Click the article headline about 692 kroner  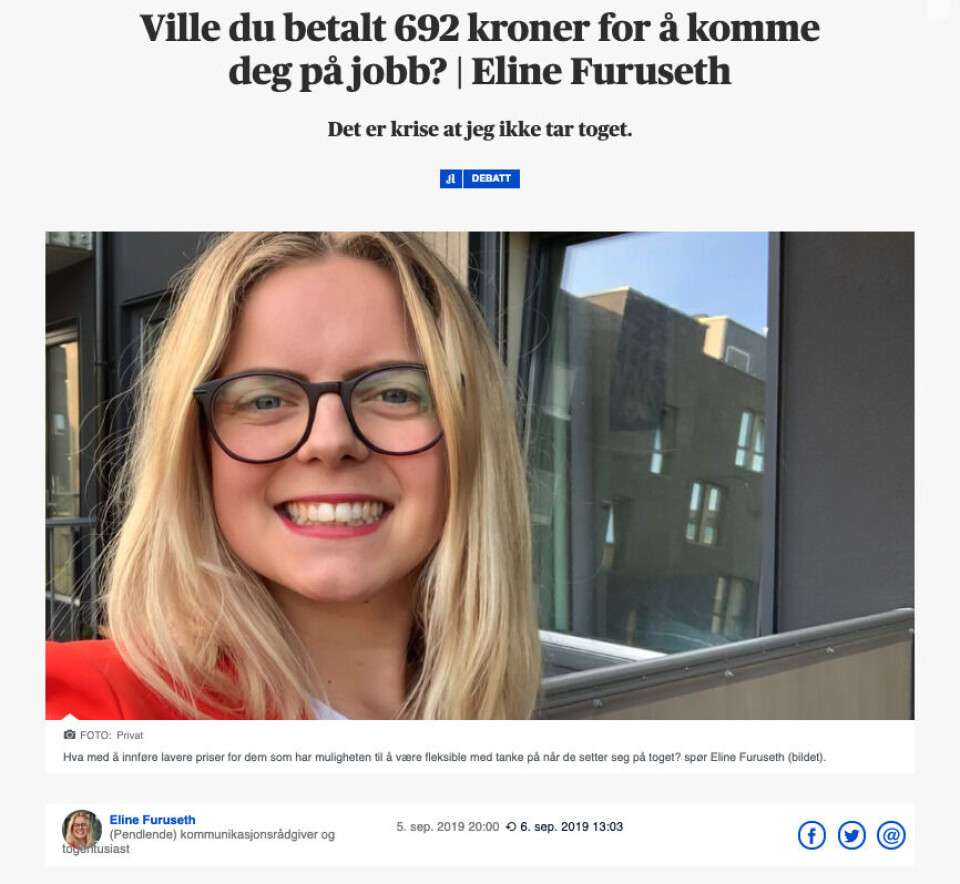[x=479, y=50]
